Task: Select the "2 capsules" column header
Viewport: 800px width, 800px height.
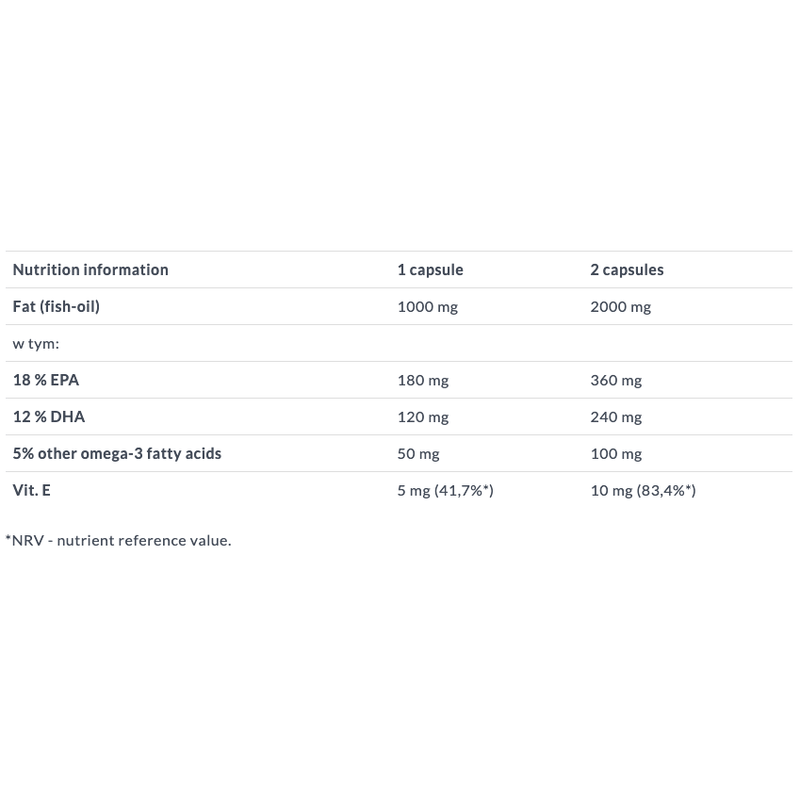Action: tap(627, 270)
